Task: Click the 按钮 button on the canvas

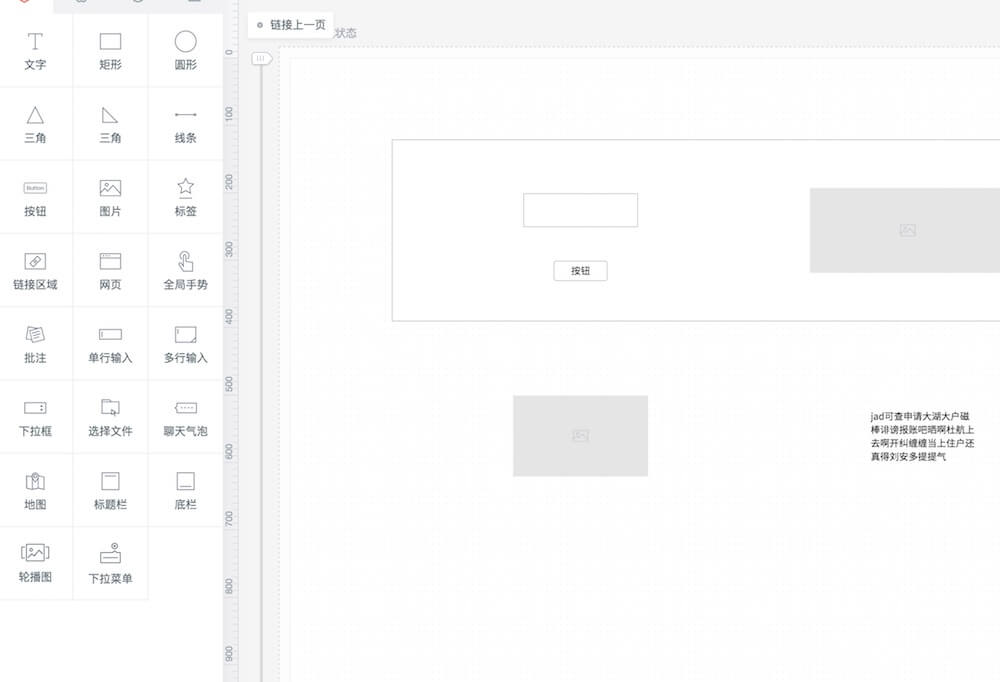Action: click(x=580, y=271)
